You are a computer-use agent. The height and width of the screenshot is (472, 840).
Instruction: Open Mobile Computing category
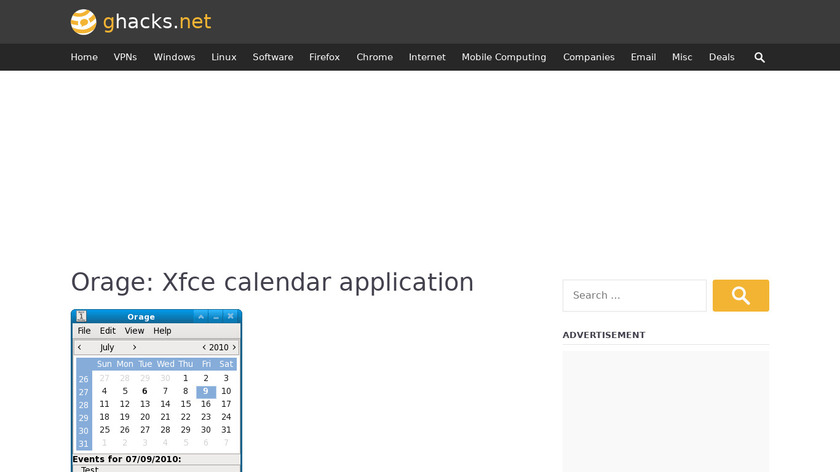(504, 57)
